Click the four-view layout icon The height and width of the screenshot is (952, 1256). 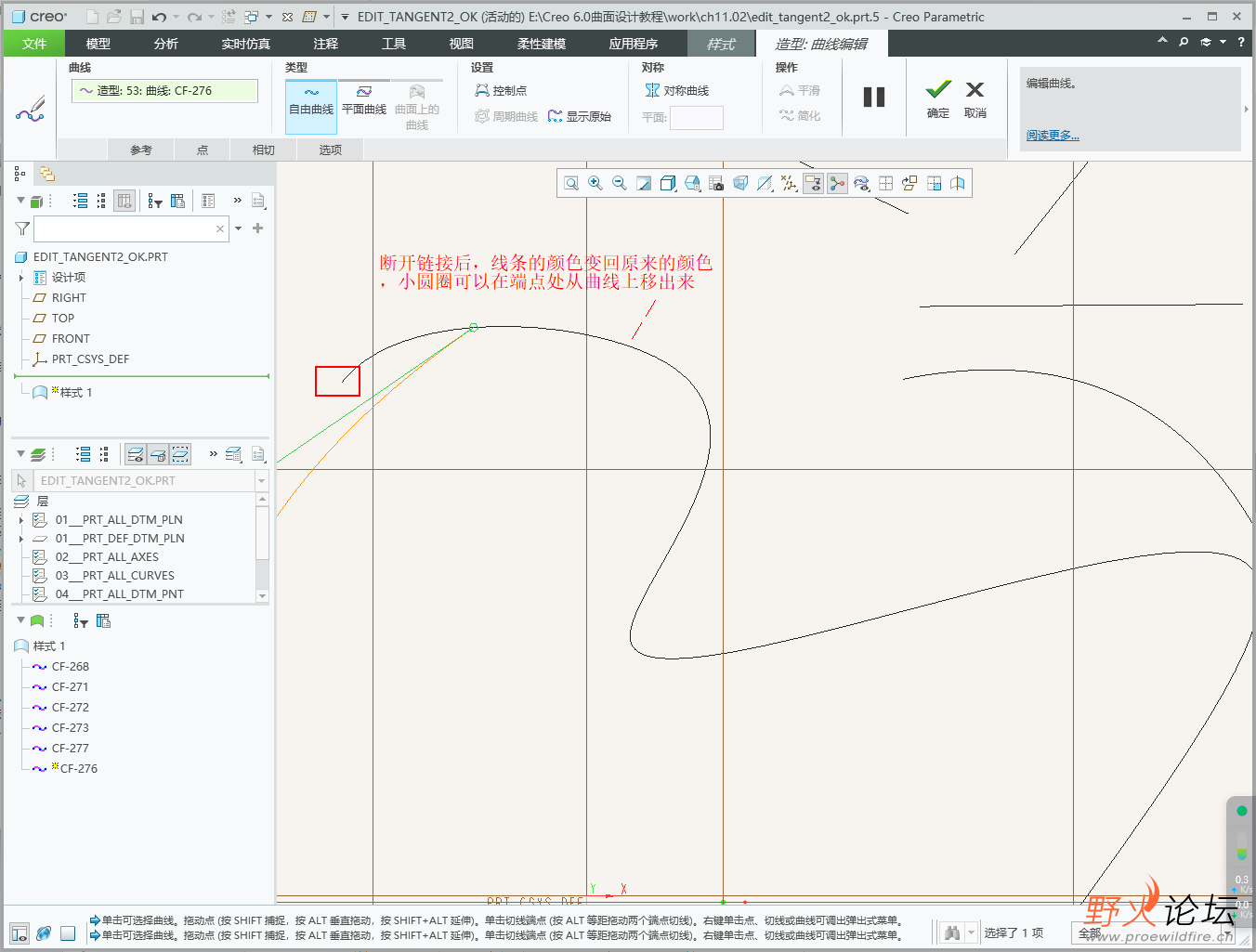tap(934, 183)
